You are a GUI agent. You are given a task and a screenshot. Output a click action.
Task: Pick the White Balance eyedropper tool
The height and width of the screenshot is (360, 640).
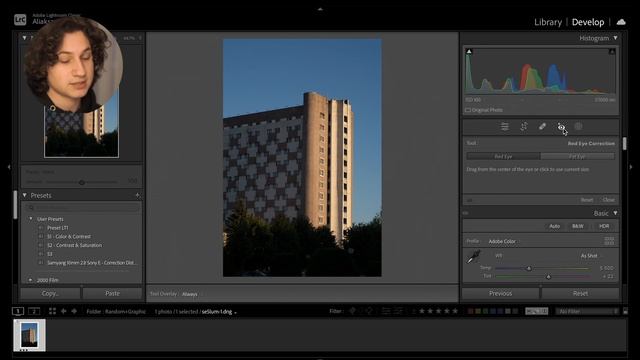tap(474, 257)
